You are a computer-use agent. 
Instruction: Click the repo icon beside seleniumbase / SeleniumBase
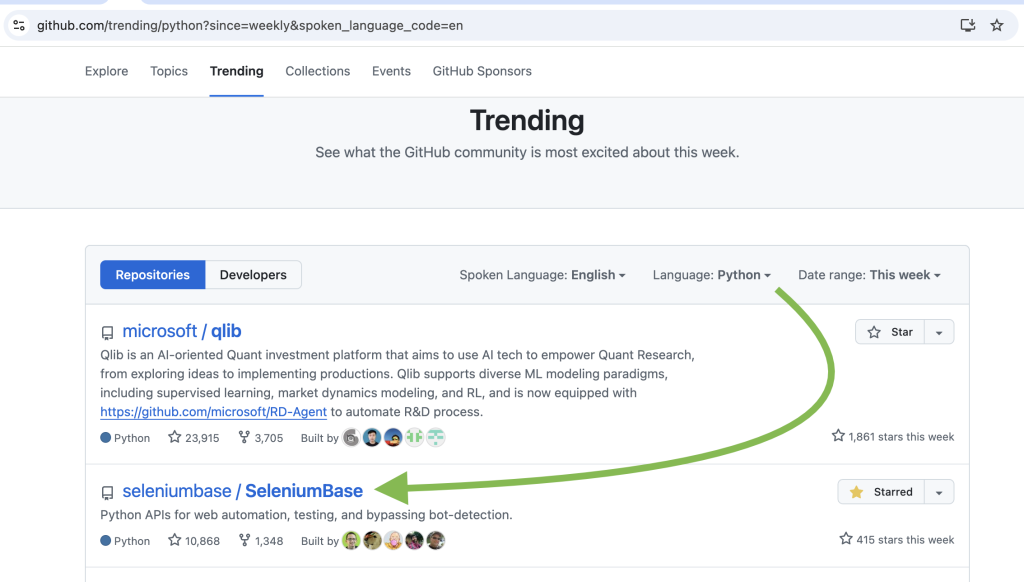(108, 493)
